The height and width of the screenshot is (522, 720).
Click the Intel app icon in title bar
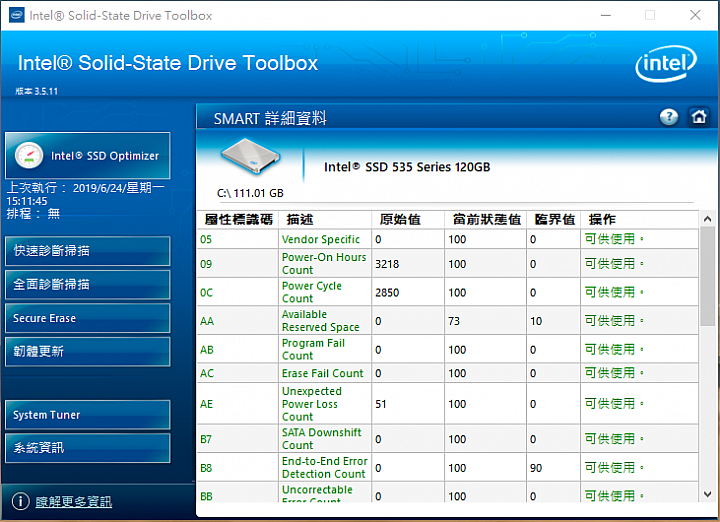17,15
